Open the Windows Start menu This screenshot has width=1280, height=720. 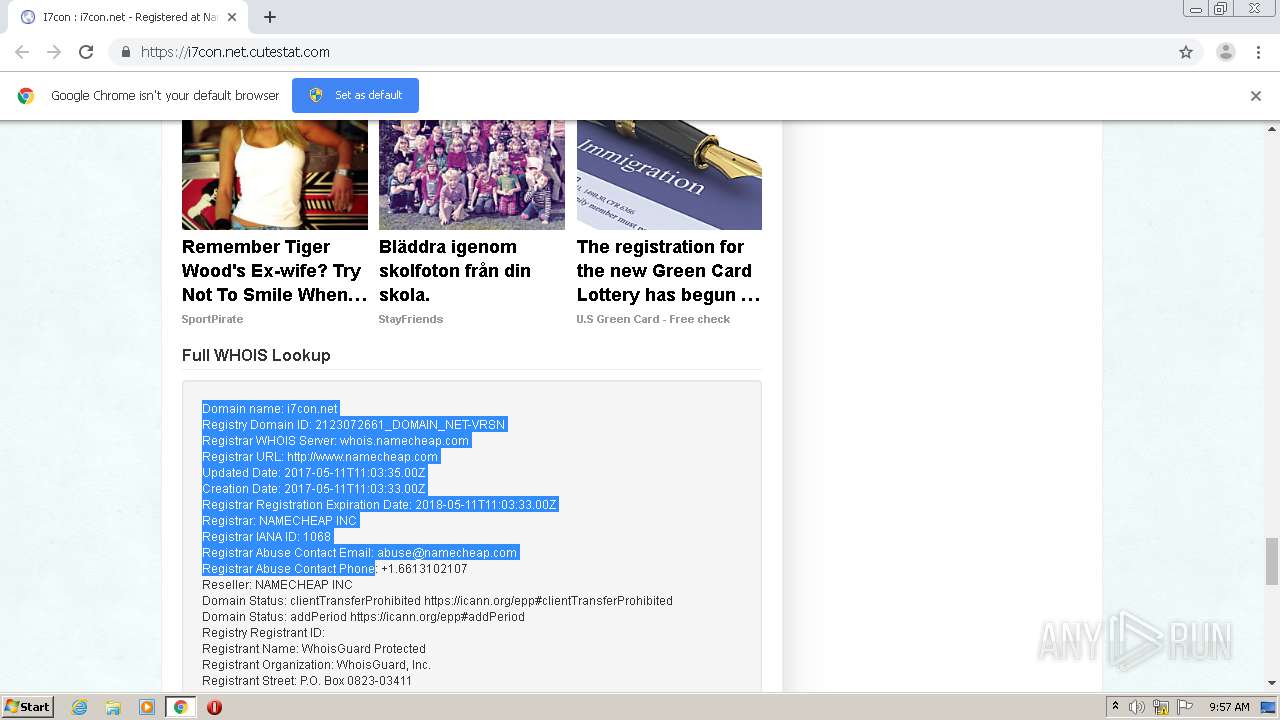coord(27,706)
